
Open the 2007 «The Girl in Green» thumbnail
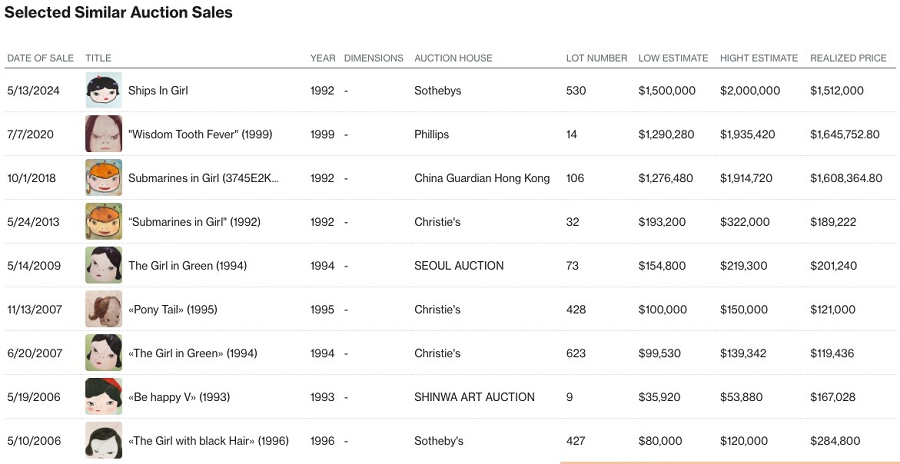click(103, 353)
